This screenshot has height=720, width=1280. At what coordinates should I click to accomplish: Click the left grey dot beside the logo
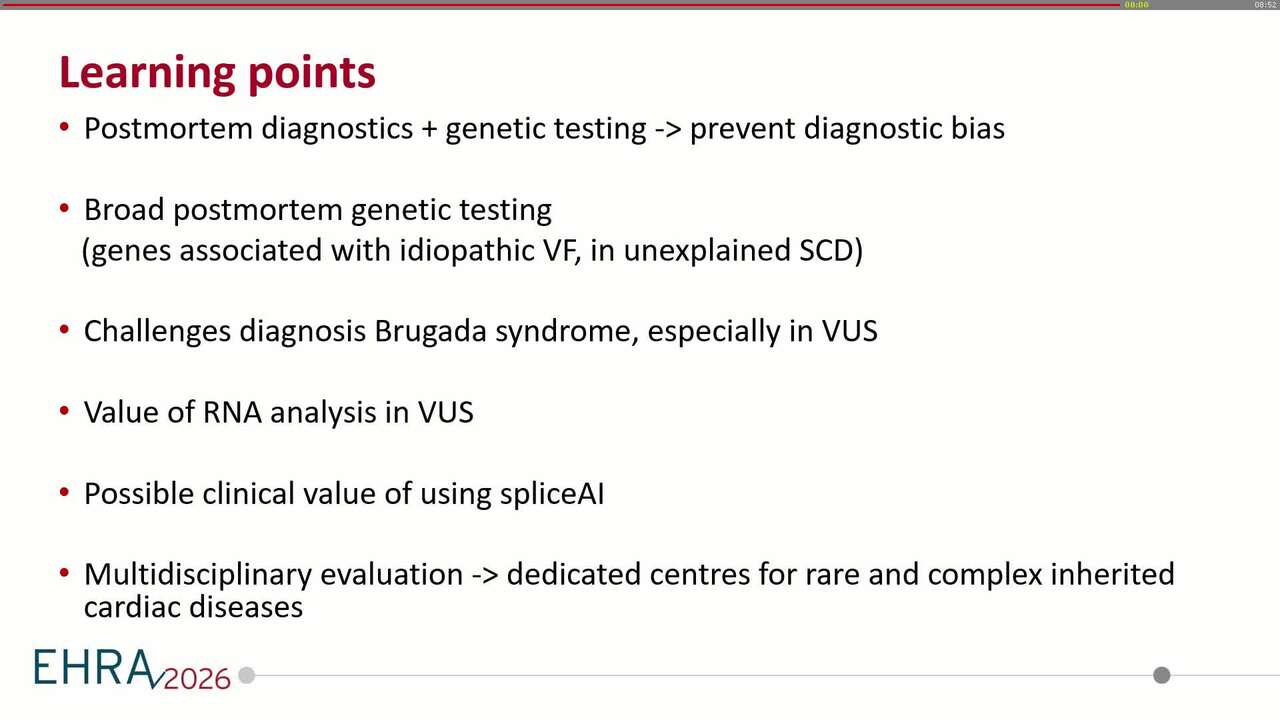[x=247, y=676]
